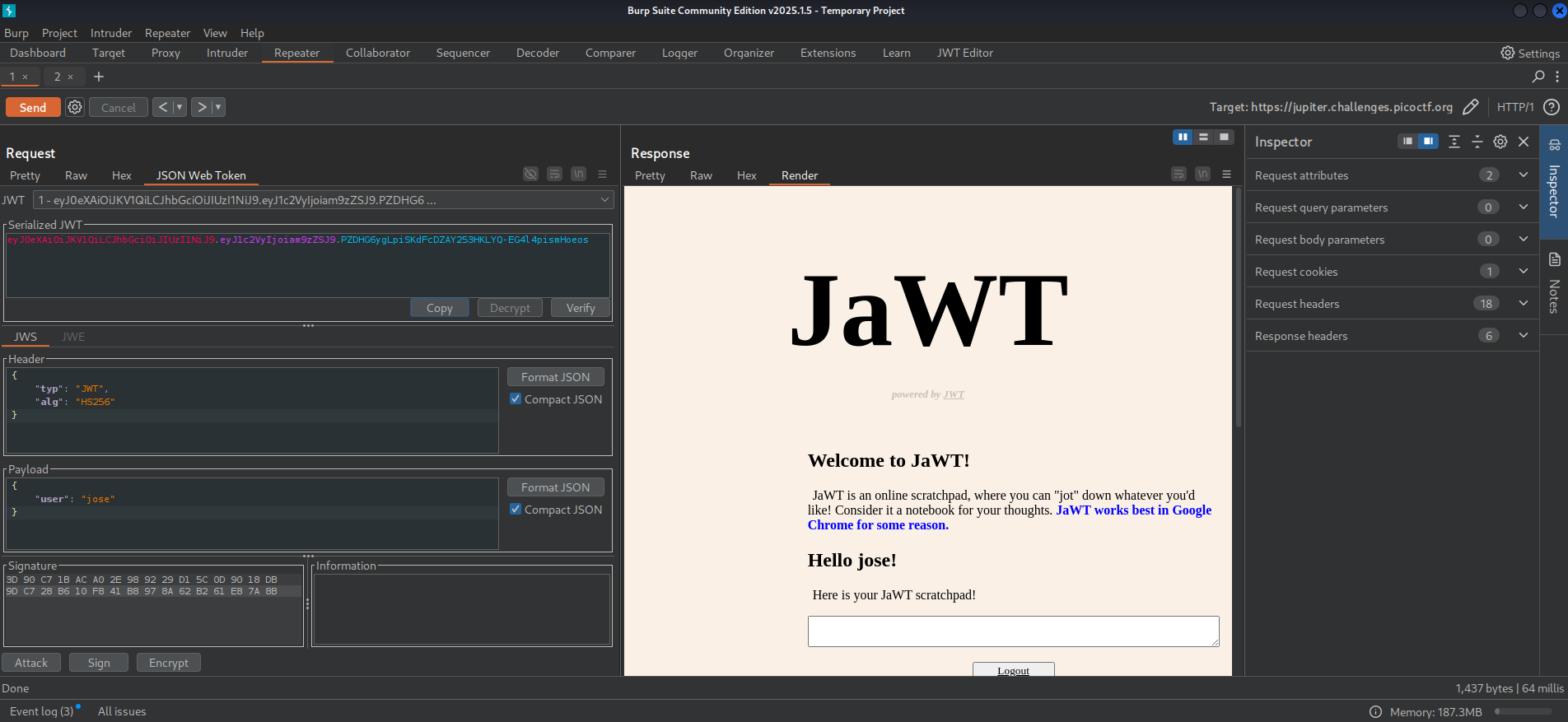The height and width of the screenshot is (722, 1568).
Task: Open the help question mark icon
Action: (1552, 107)
